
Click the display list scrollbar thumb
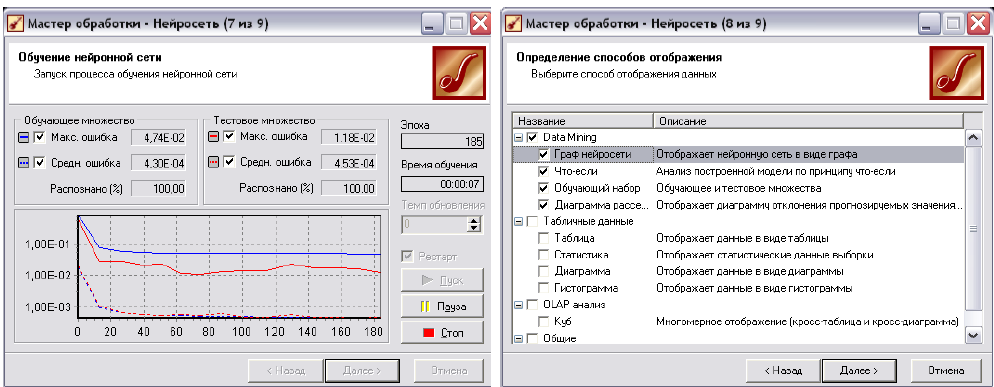[x=972, y=230]
